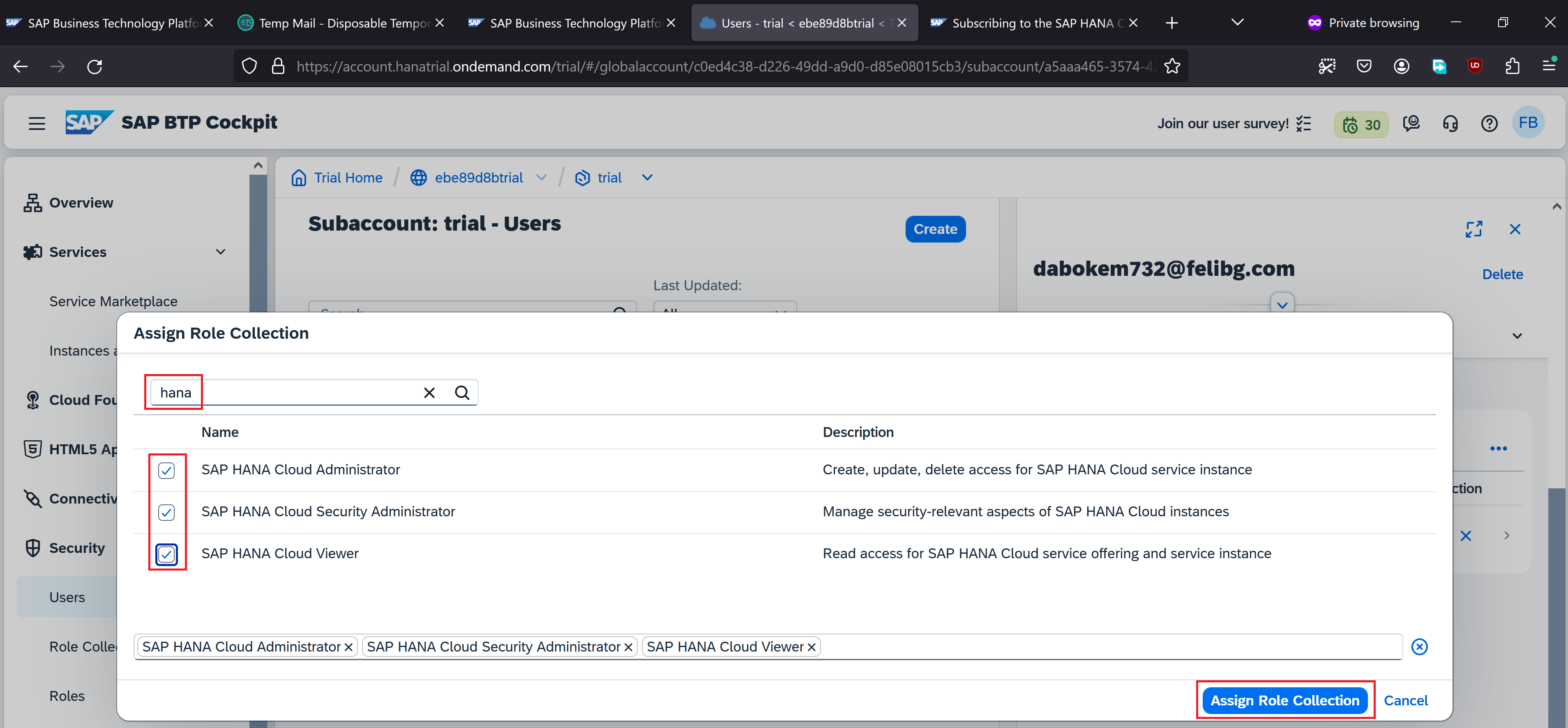Click the Assign Role Collection button

(1284, 700)
